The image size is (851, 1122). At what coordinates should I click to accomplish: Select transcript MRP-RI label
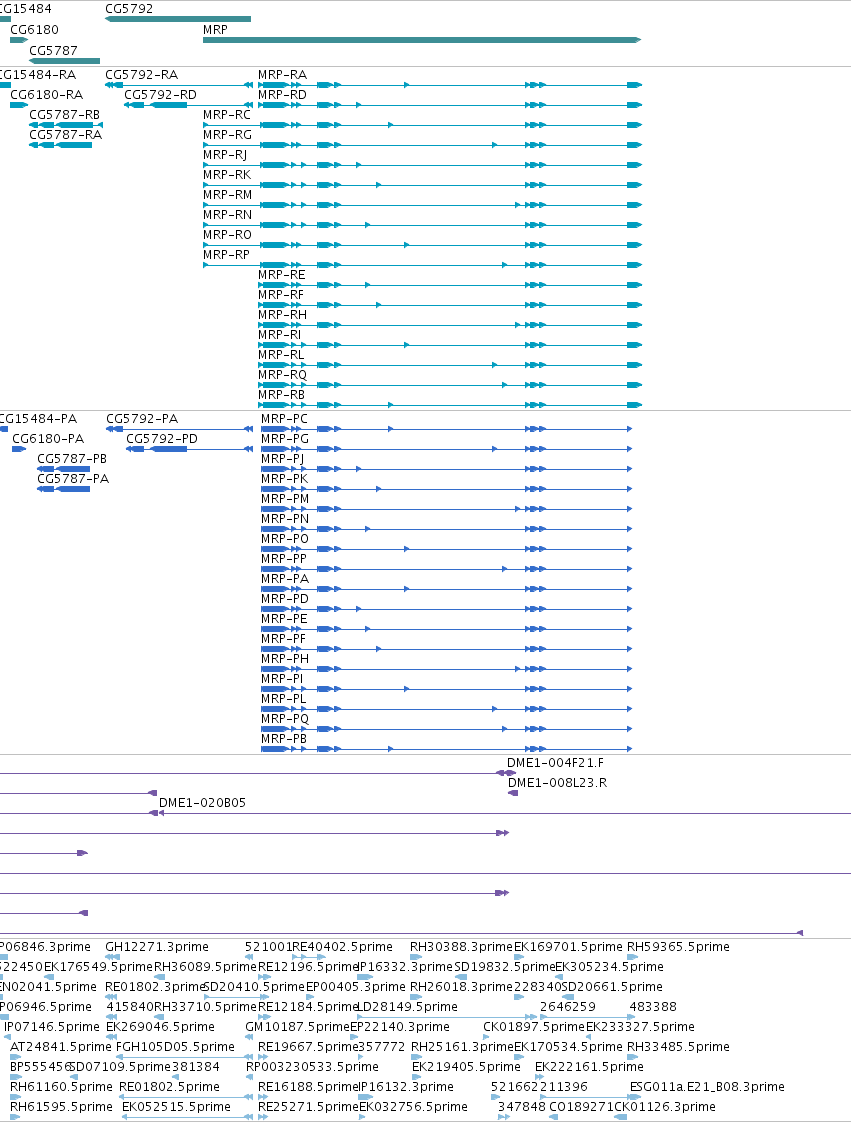pyautogui.click(x=279, y=336)
